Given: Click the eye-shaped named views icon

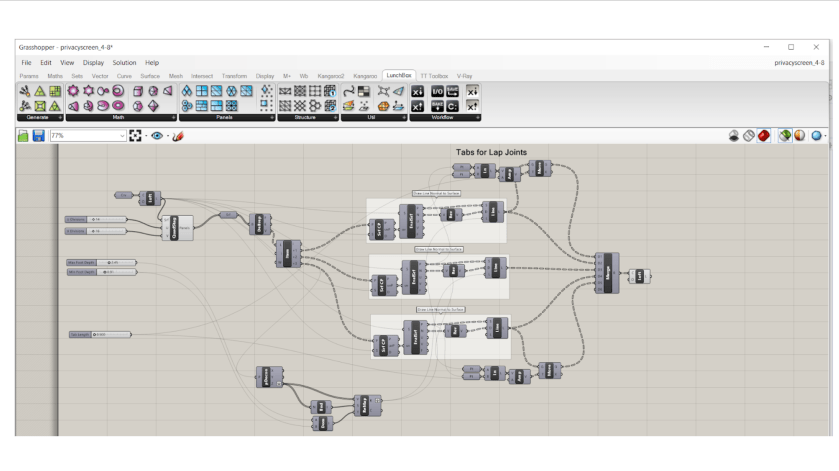Looking at the screenshot, I should 156,135.
